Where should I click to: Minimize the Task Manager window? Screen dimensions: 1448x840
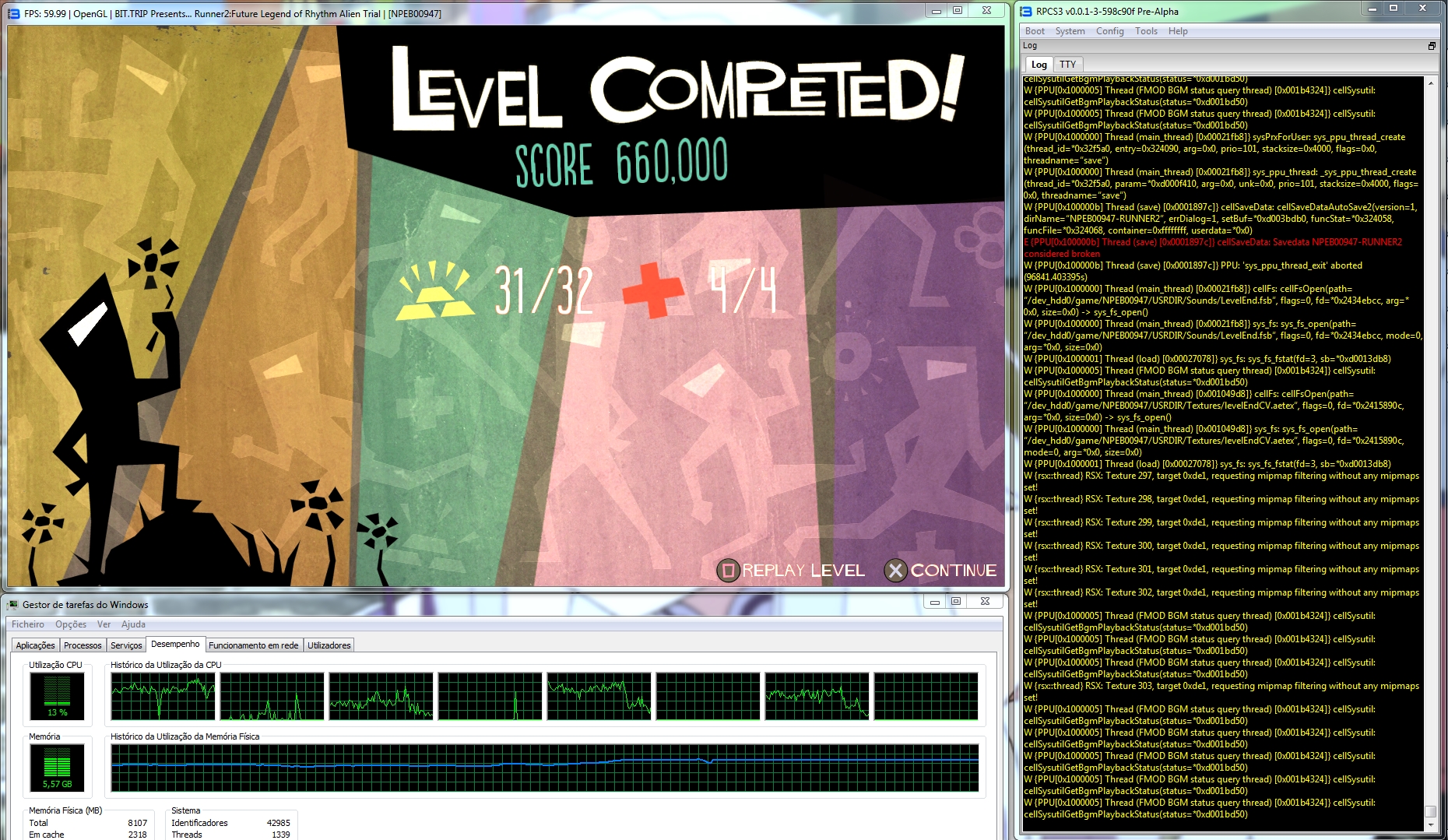click(x=934, y=601)
